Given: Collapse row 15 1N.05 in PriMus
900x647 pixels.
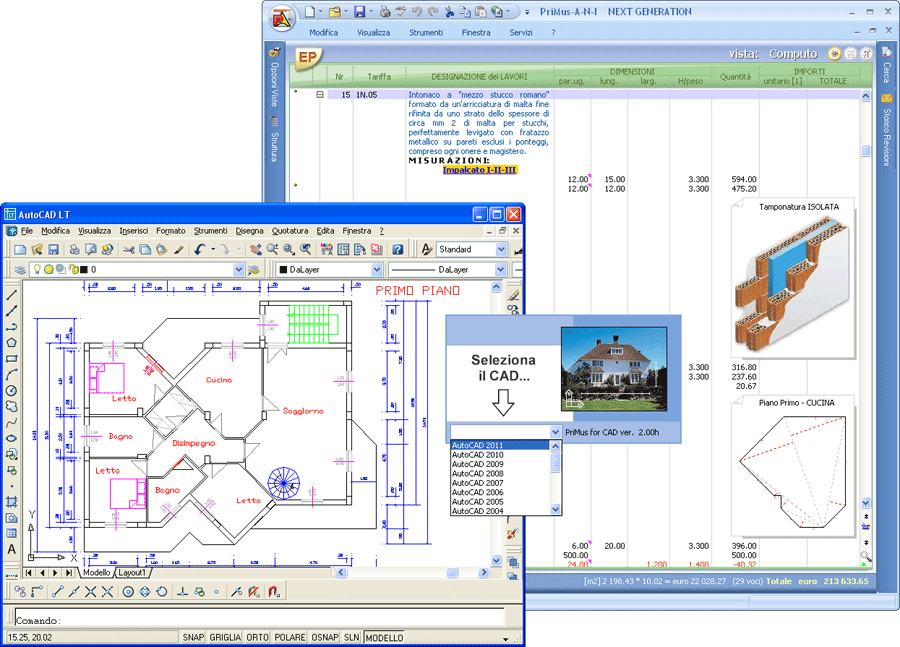Looking at the screenshot, I should [x=320, y=95].
